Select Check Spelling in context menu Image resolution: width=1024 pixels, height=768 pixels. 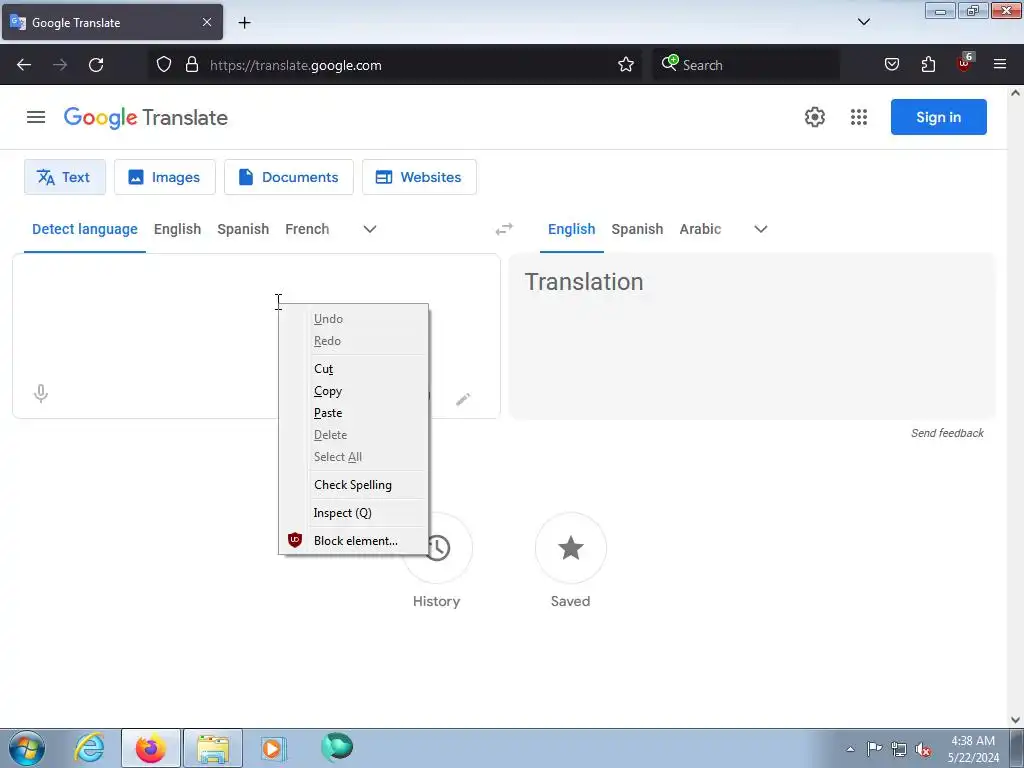(353, 485)
